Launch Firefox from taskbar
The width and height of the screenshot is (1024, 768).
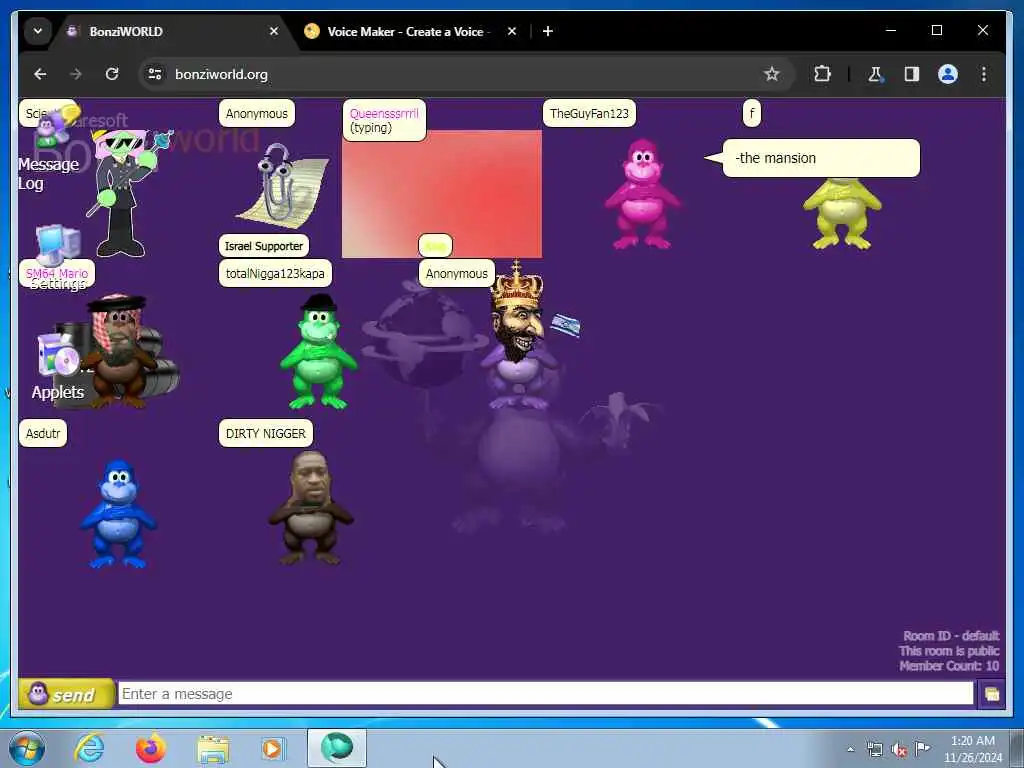(151, 748)
